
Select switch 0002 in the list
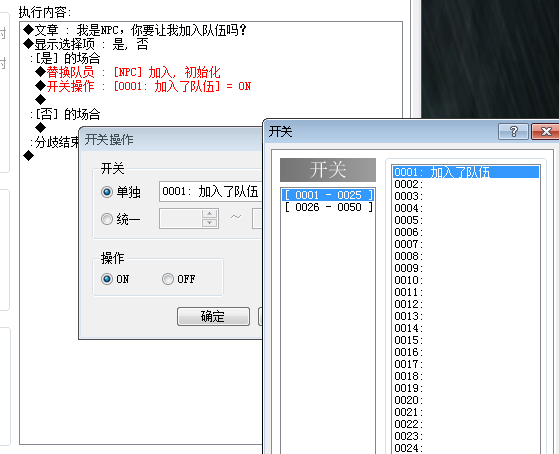[466, 184]
